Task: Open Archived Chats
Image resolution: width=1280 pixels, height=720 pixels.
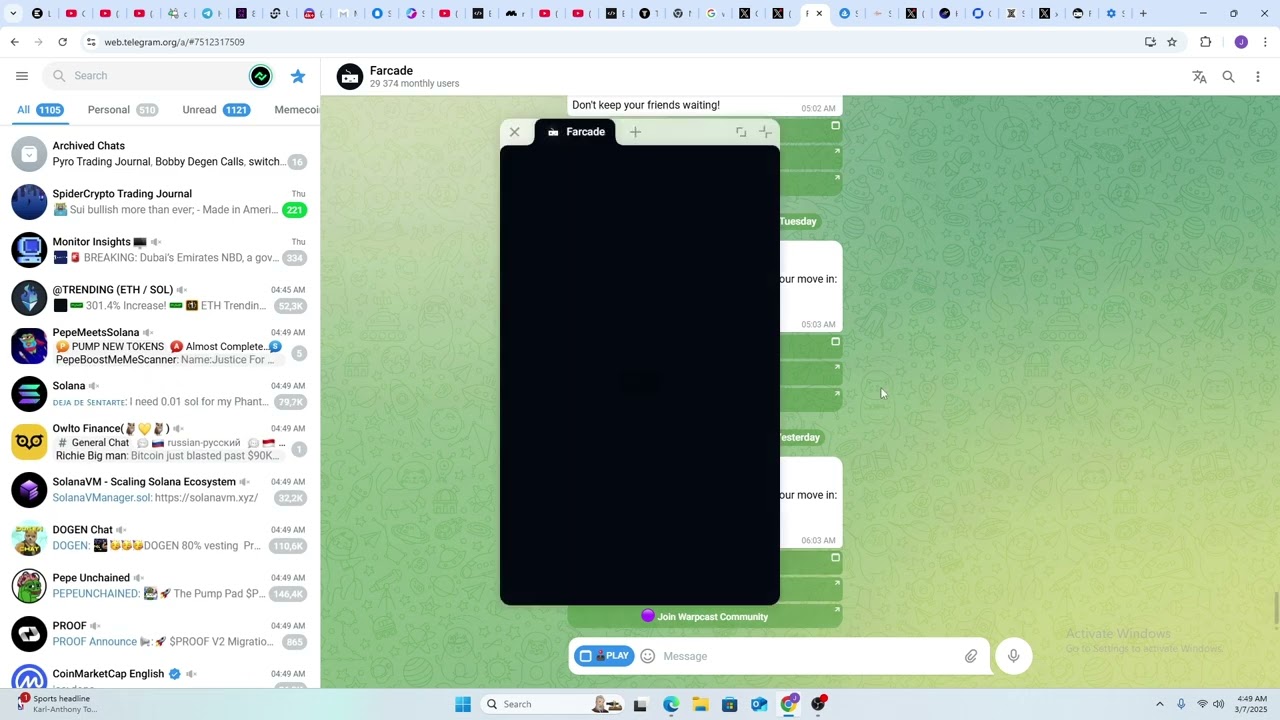Action: 160,154
